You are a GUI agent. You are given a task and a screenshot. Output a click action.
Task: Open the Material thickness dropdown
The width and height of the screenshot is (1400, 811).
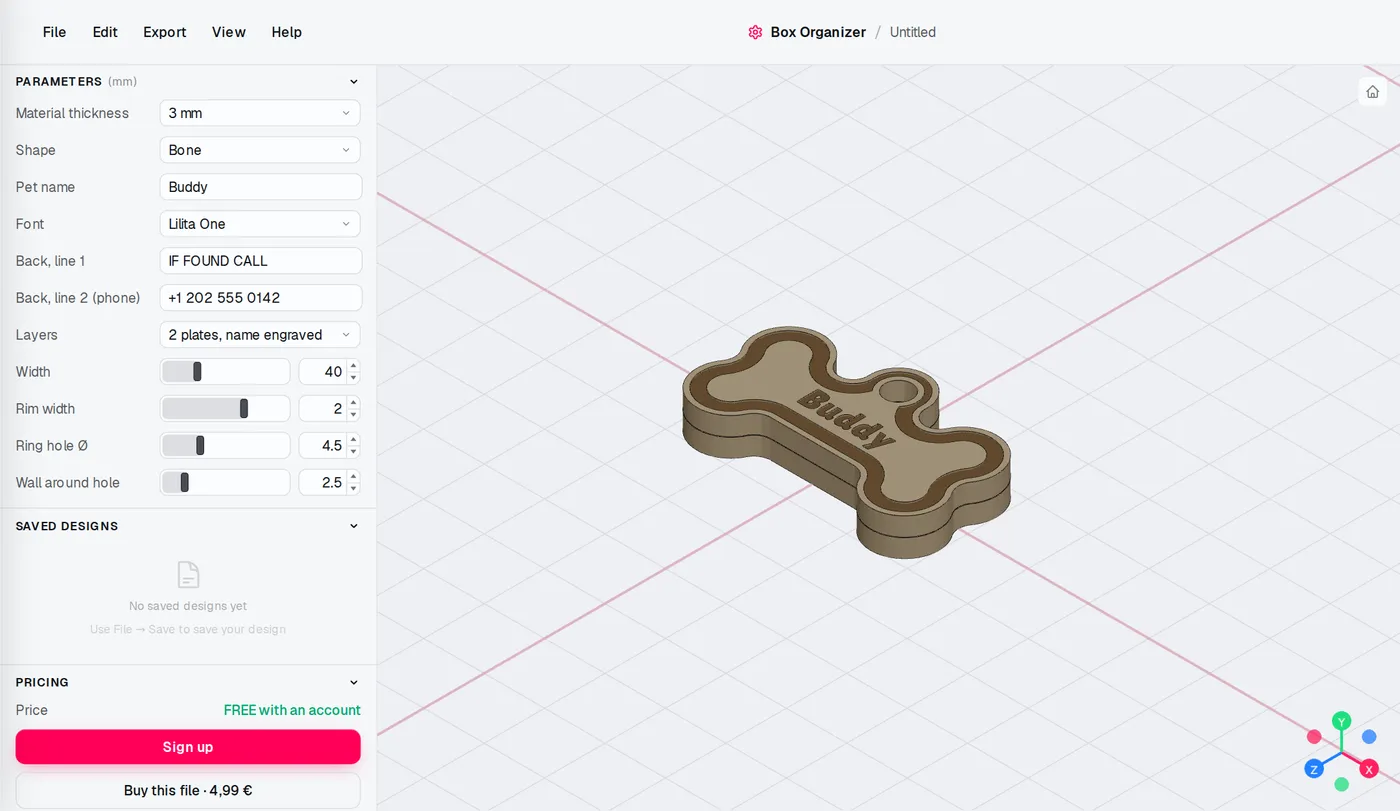260,113
